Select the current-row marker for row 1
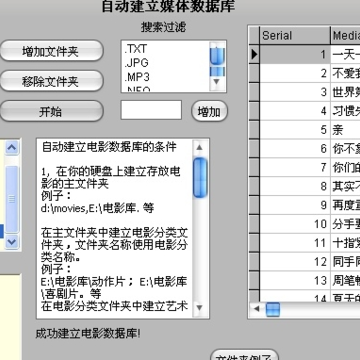This screenshot has width=360, height=360. (x=254, y=54)
